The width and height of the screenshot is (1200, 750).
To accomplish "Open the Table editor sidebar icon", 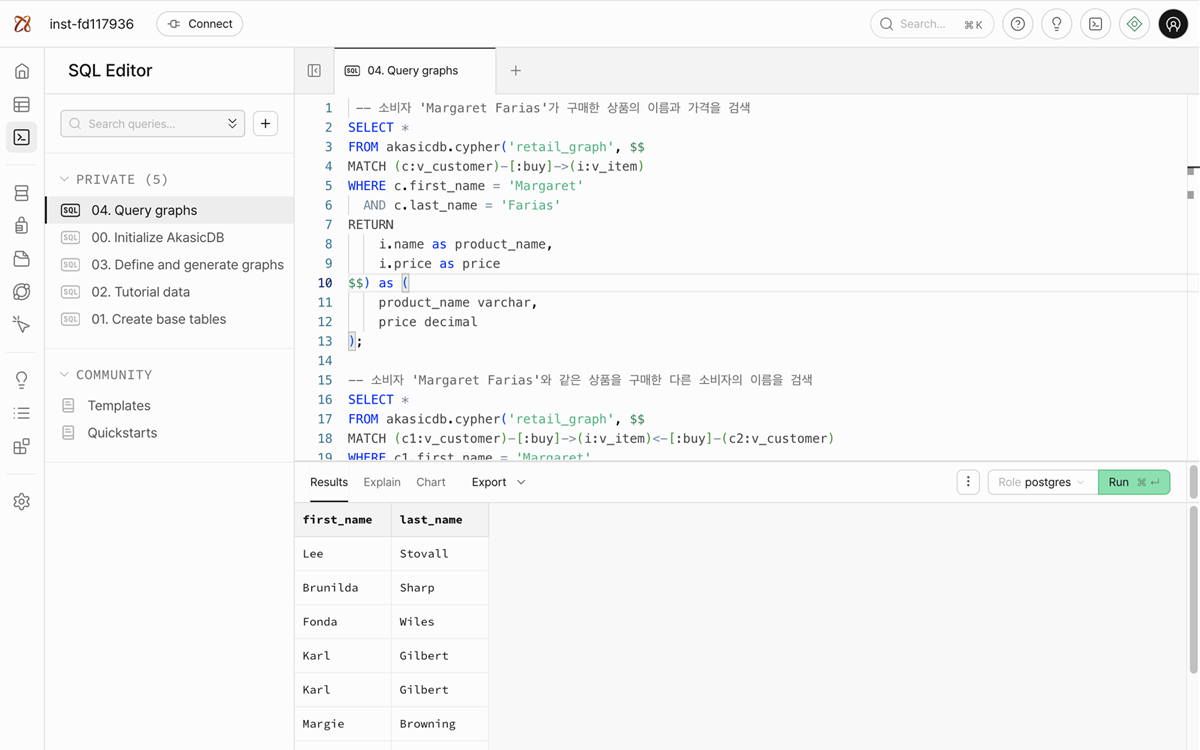I will click(22, 104).
